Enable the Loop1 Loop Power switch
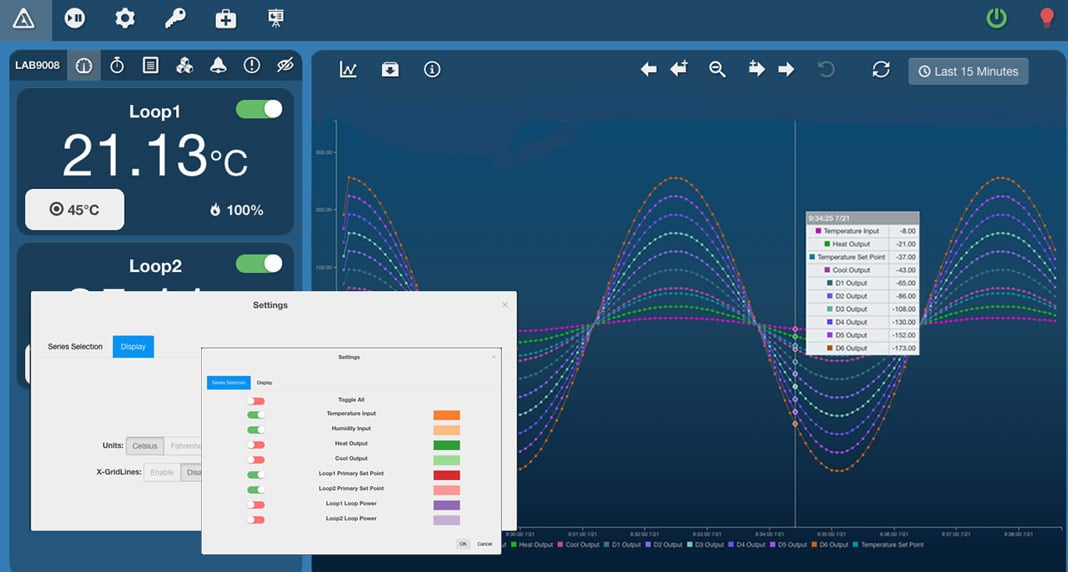This screenshot has height=572, width=1068. [x=255, y=505]
